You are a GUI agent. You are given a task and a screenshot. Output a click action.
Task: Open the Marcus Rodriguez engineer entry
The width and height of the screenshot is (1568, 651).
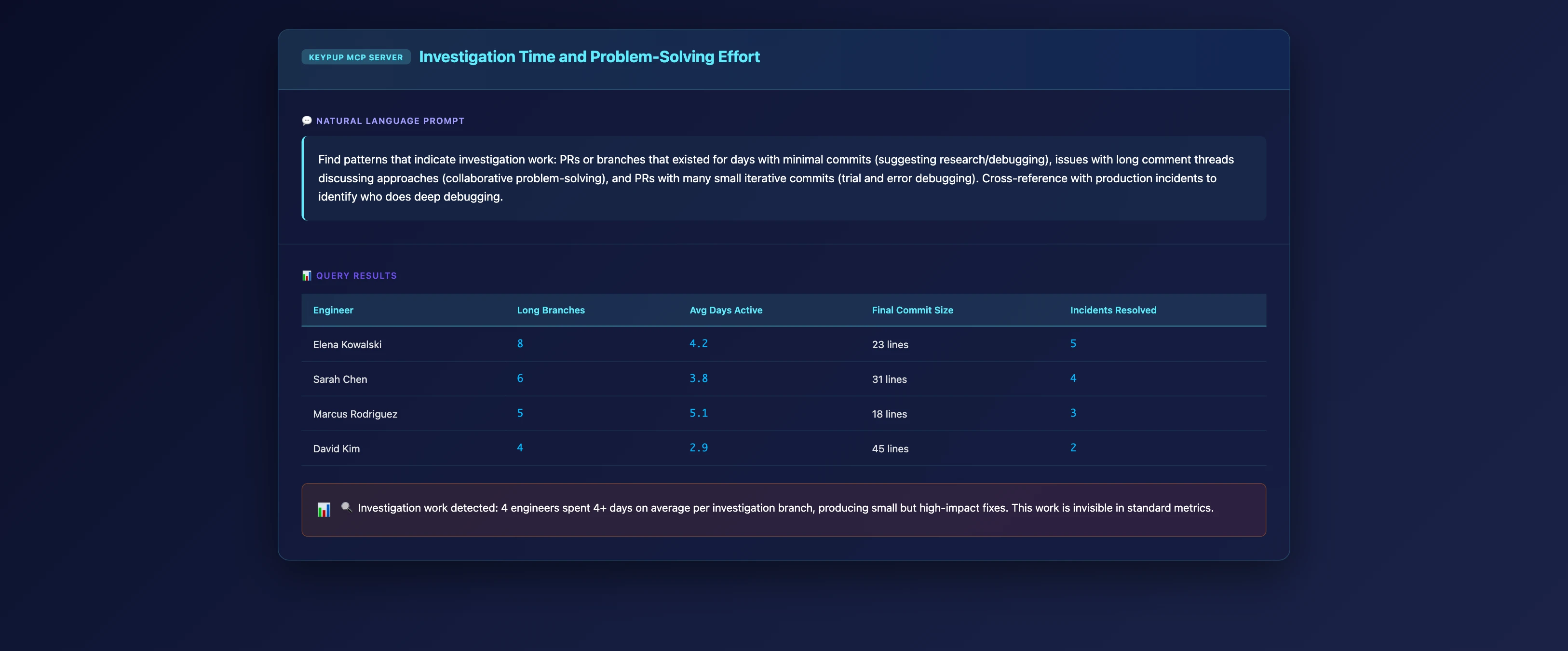(x=355, y=414)
